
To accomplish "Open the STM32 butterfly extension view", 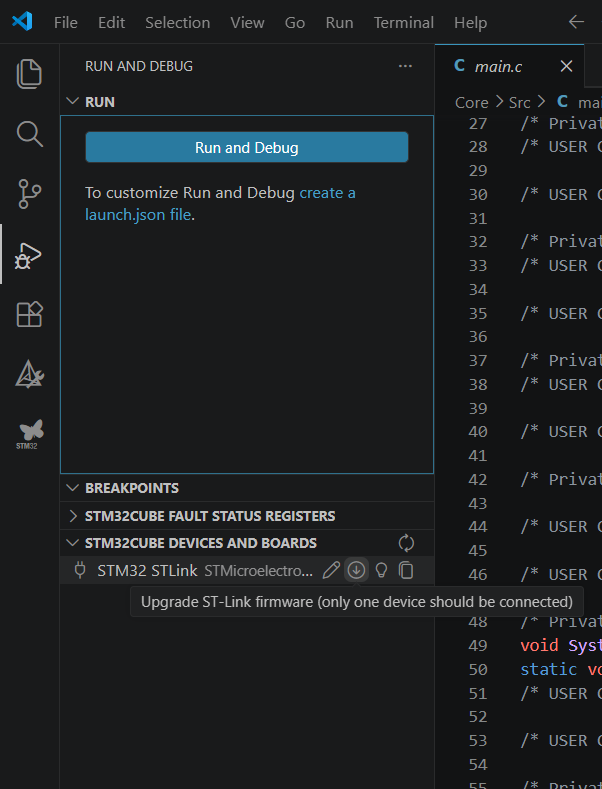I will pos(30,434).
